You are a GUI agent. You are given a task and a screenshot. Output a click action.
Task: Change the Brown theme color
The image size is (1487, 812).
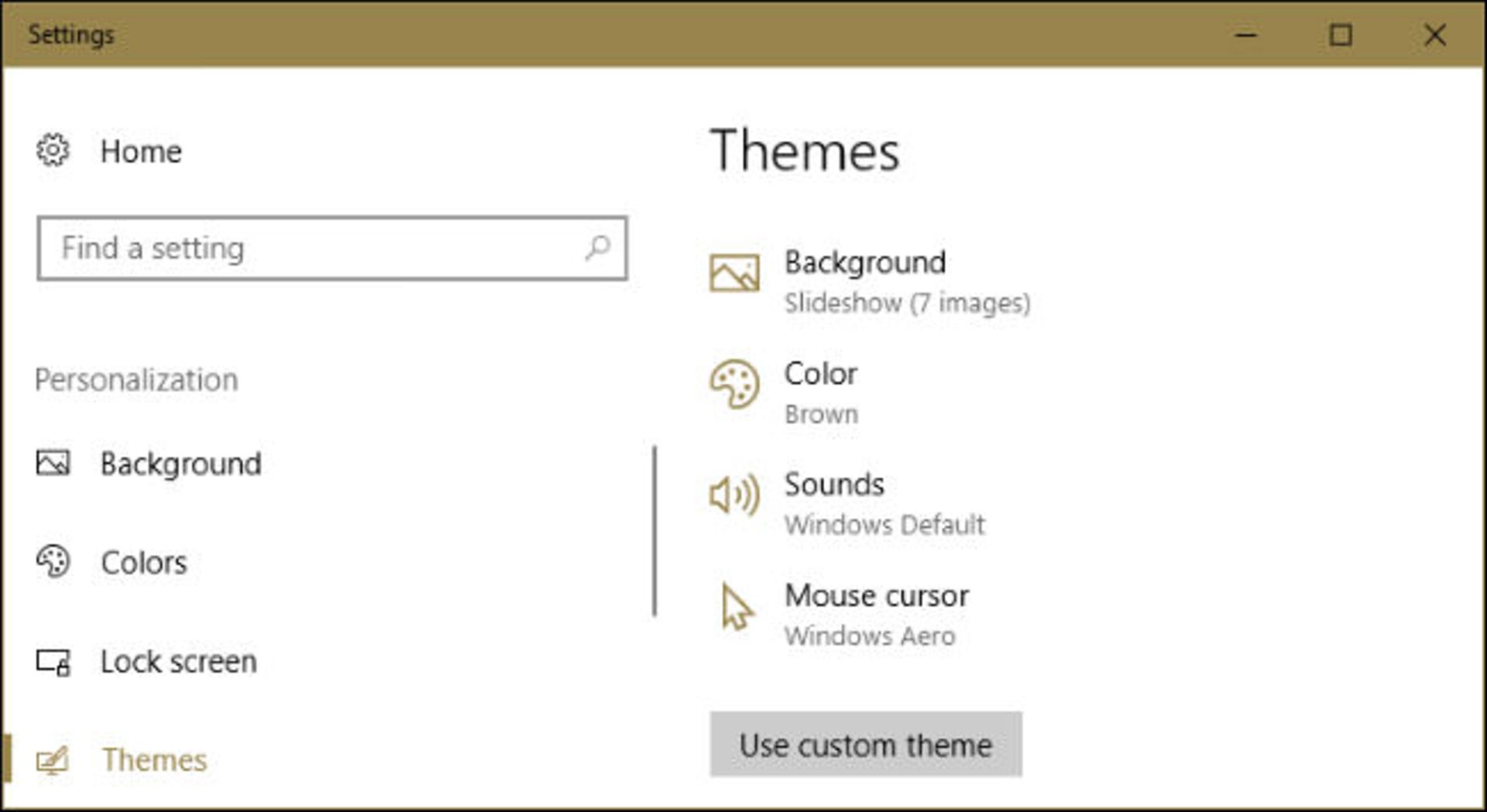[x=821, y=392]
